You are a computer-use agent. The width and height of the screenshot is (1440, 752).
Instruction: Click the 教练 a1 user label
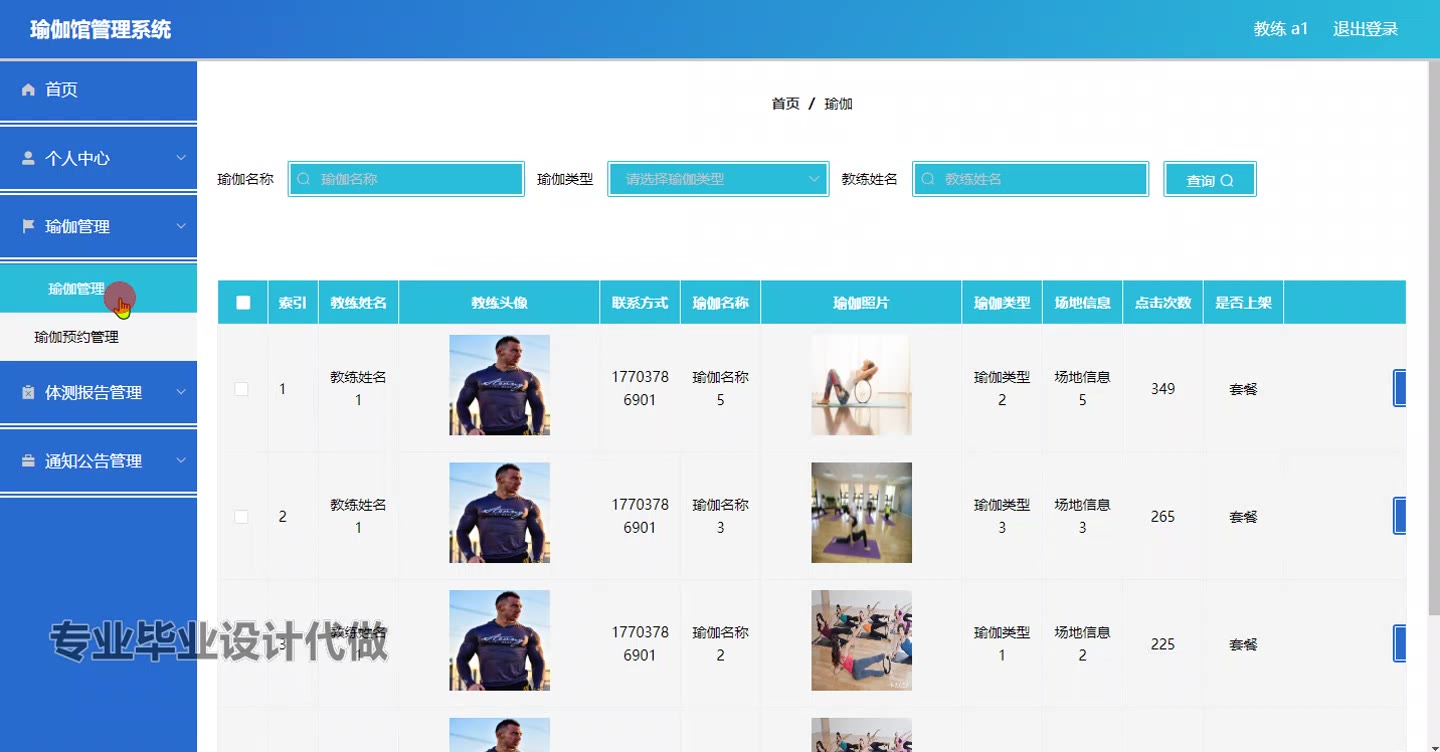[1281, 29]
